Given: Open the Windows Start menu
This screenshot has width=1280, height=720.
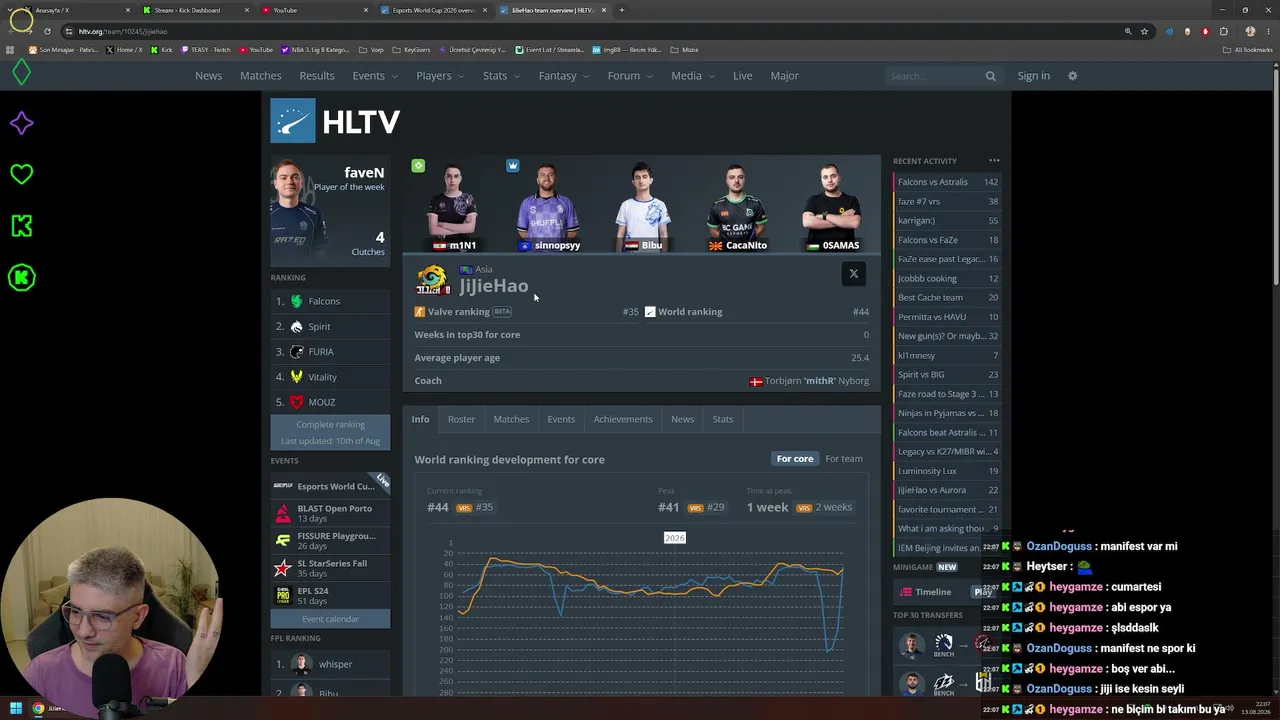Looking at the screenshot, I should [16, 709].
